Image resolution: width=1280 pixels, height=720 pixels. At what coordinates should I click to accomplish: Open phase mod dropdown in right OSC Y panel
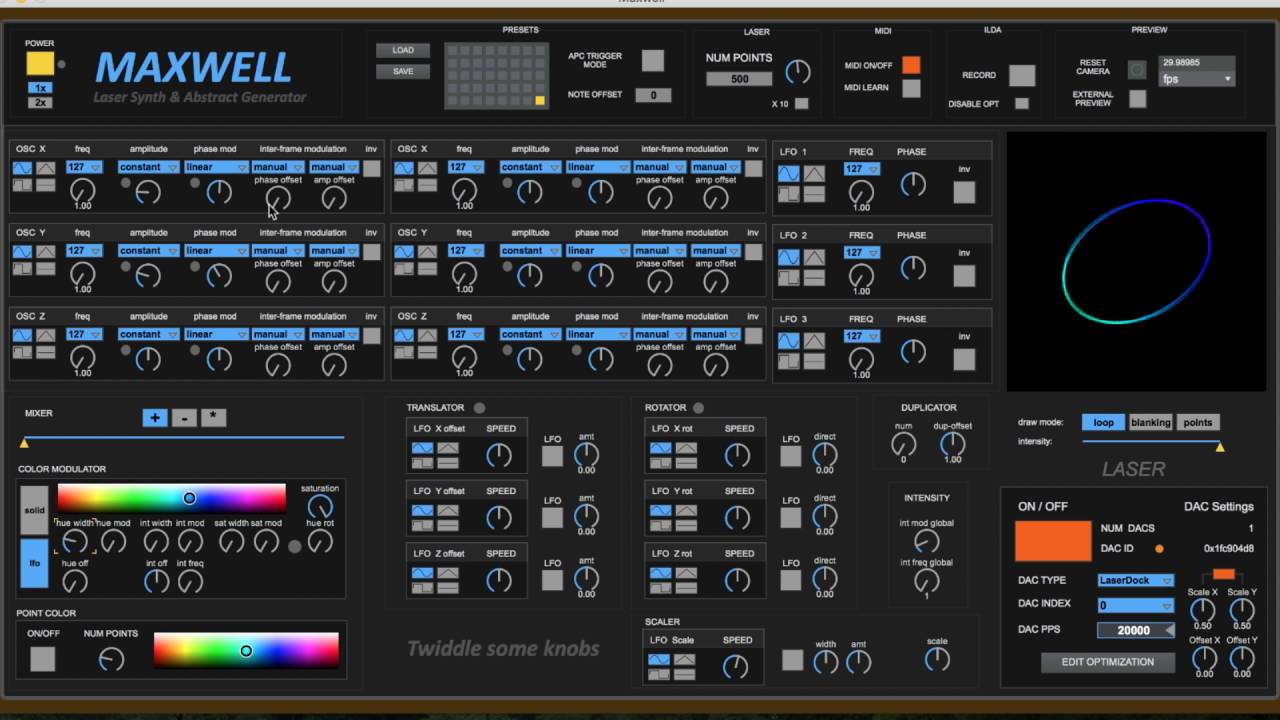tap(598, 251)
